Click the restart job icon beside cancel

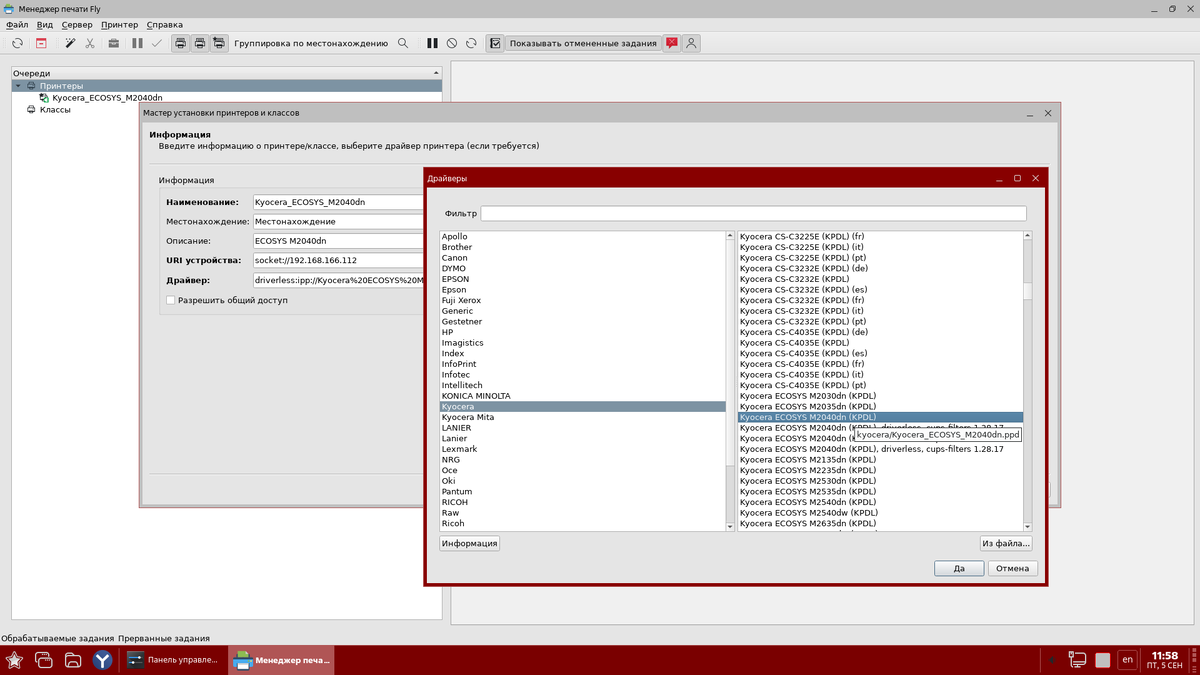point(471,43)
